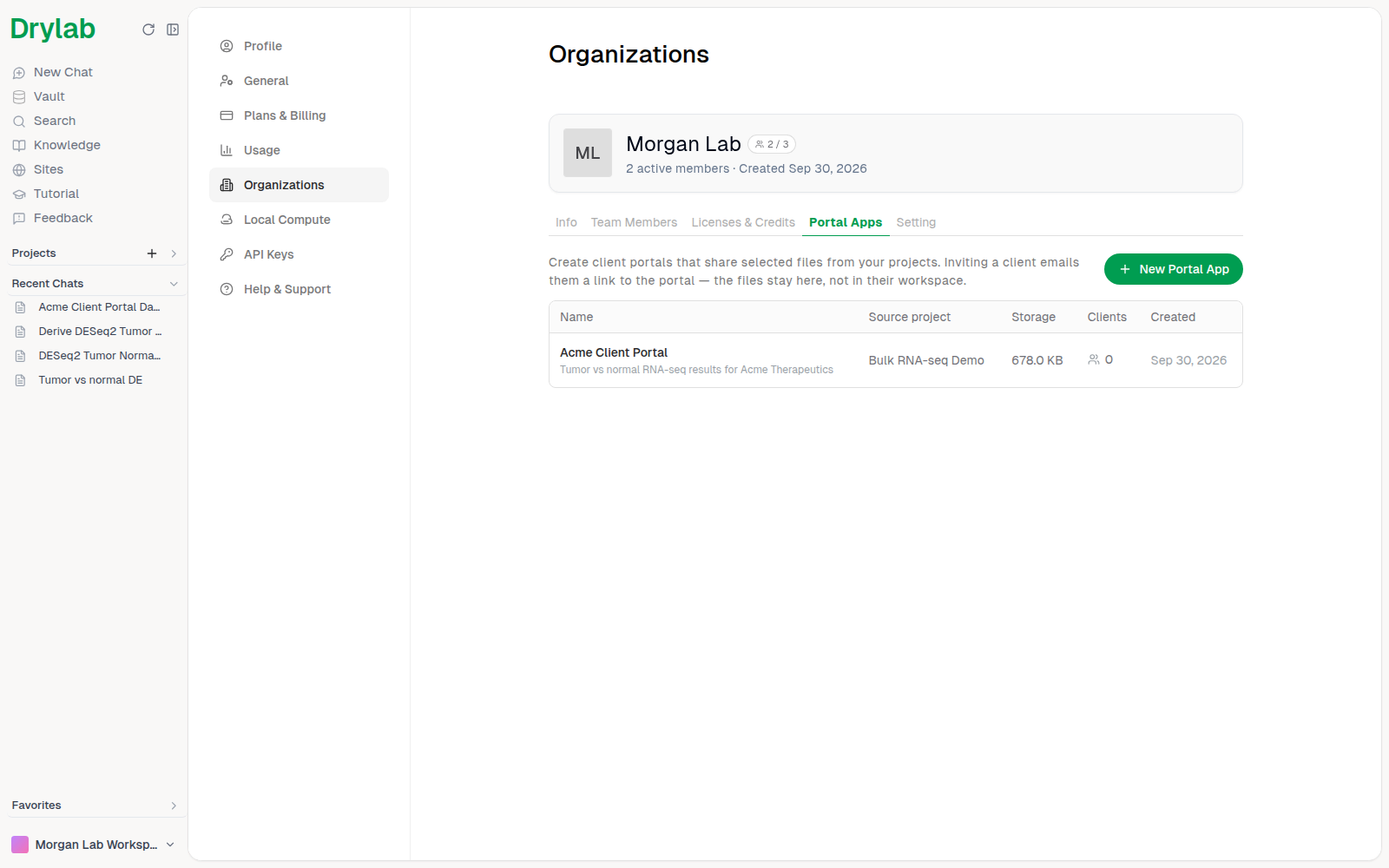Viewport: 1389px width, 868px height.
Task: Collapse the sidebar with the panel icon
Action: click(x=173, y=30)
